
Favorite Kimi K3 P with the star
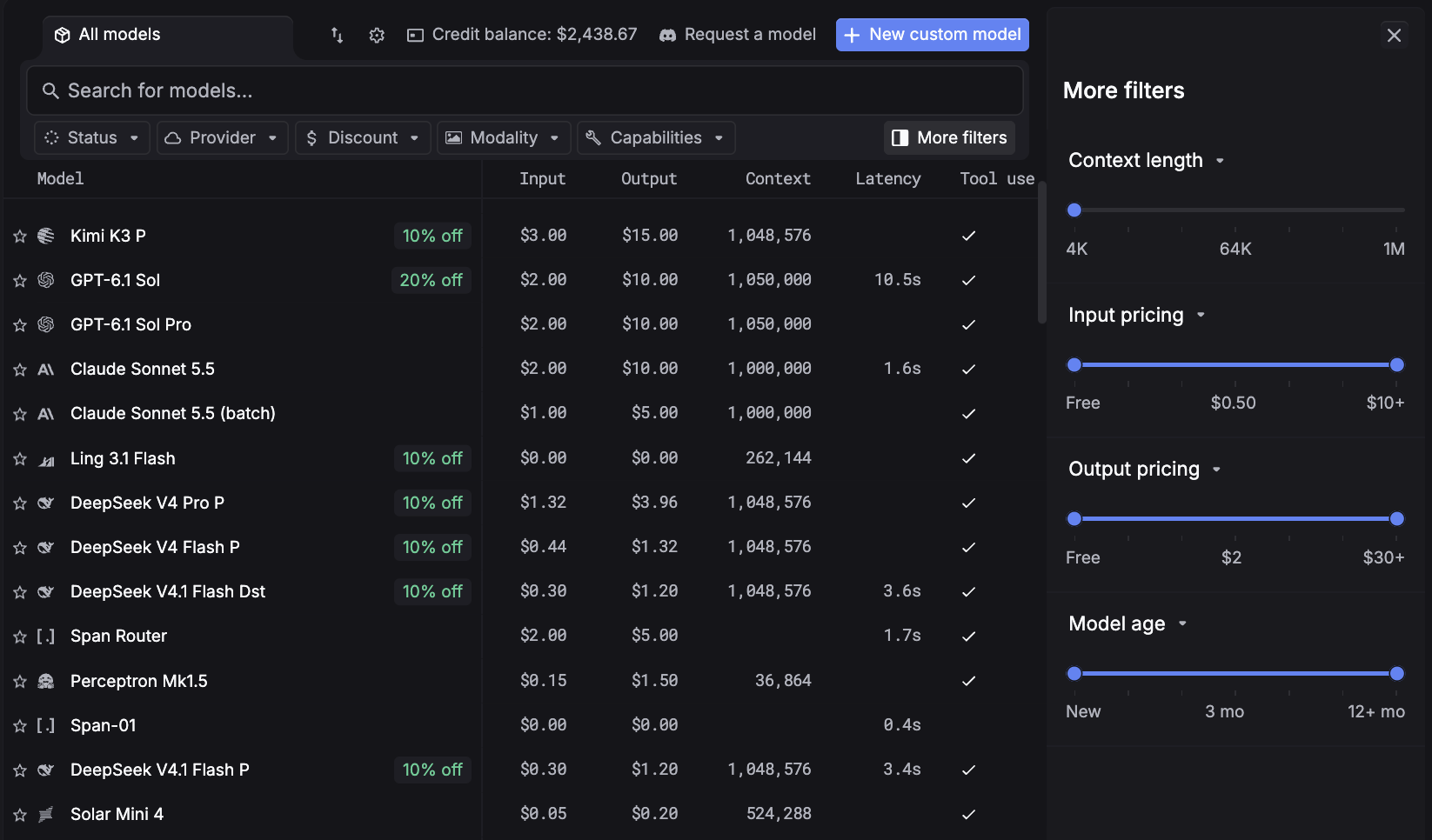(20, 237)
